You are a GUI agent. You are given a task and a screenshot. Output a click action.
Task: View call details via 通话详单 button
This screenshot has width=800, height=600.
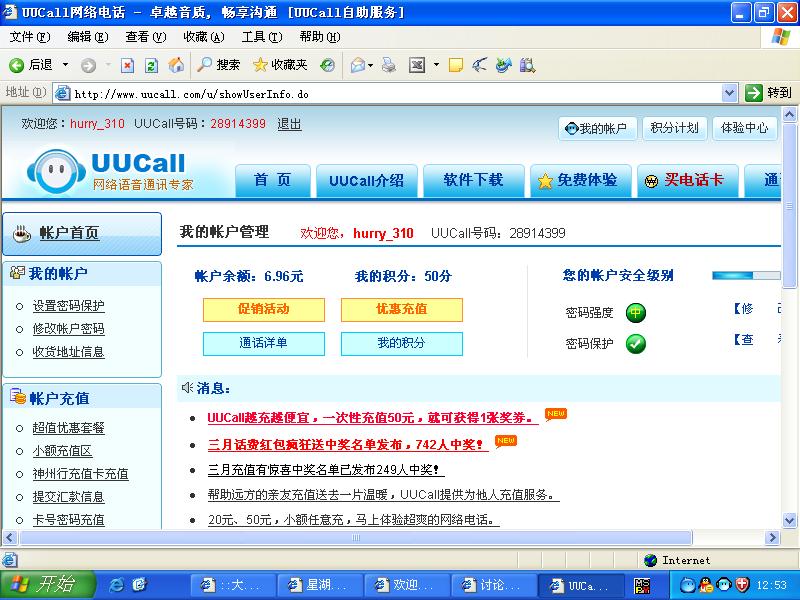tap(264, 343)
